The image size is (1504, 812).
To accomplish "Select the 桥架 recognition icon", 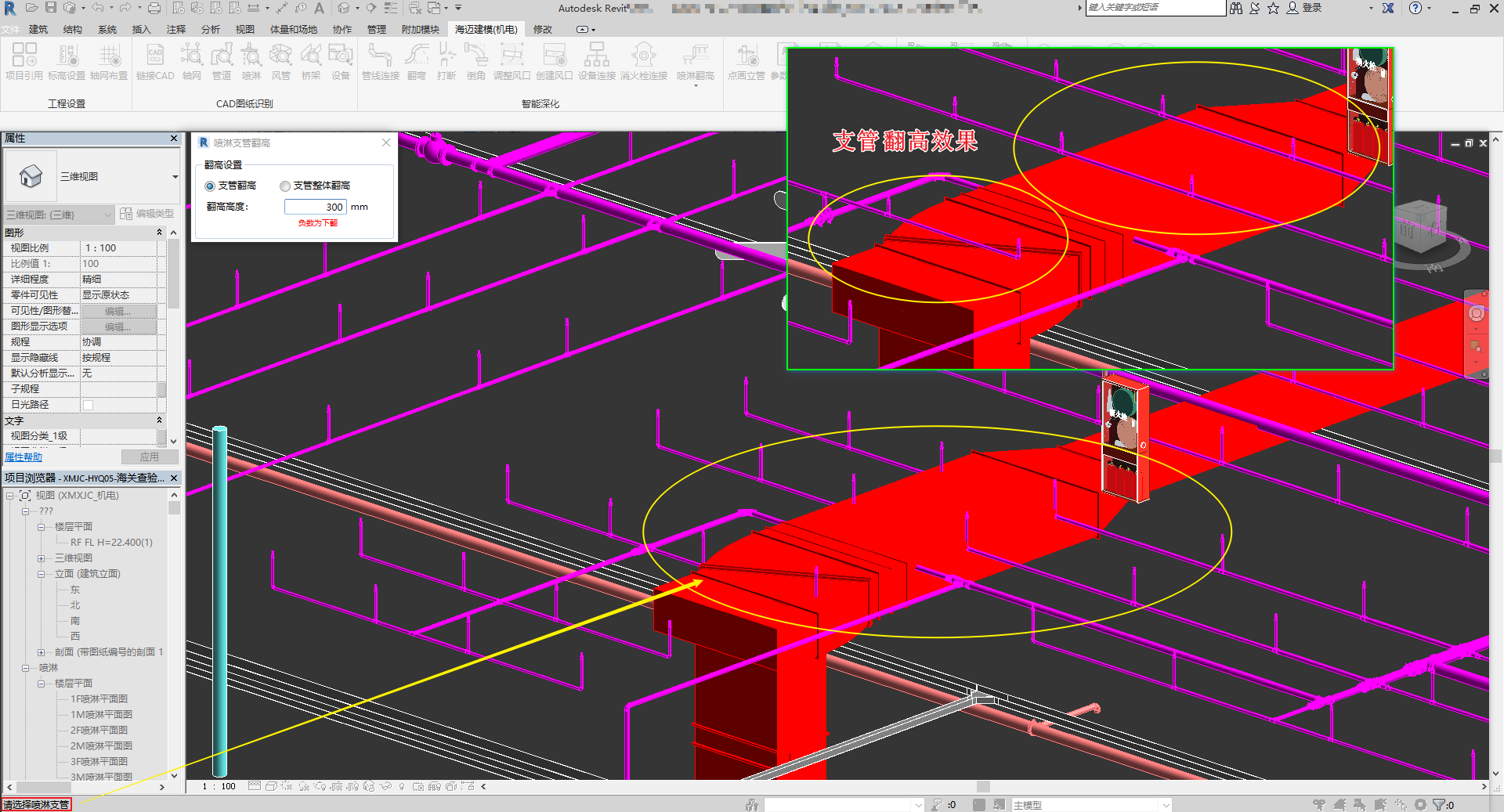I will pyautogui.click(x=311, y=61).
